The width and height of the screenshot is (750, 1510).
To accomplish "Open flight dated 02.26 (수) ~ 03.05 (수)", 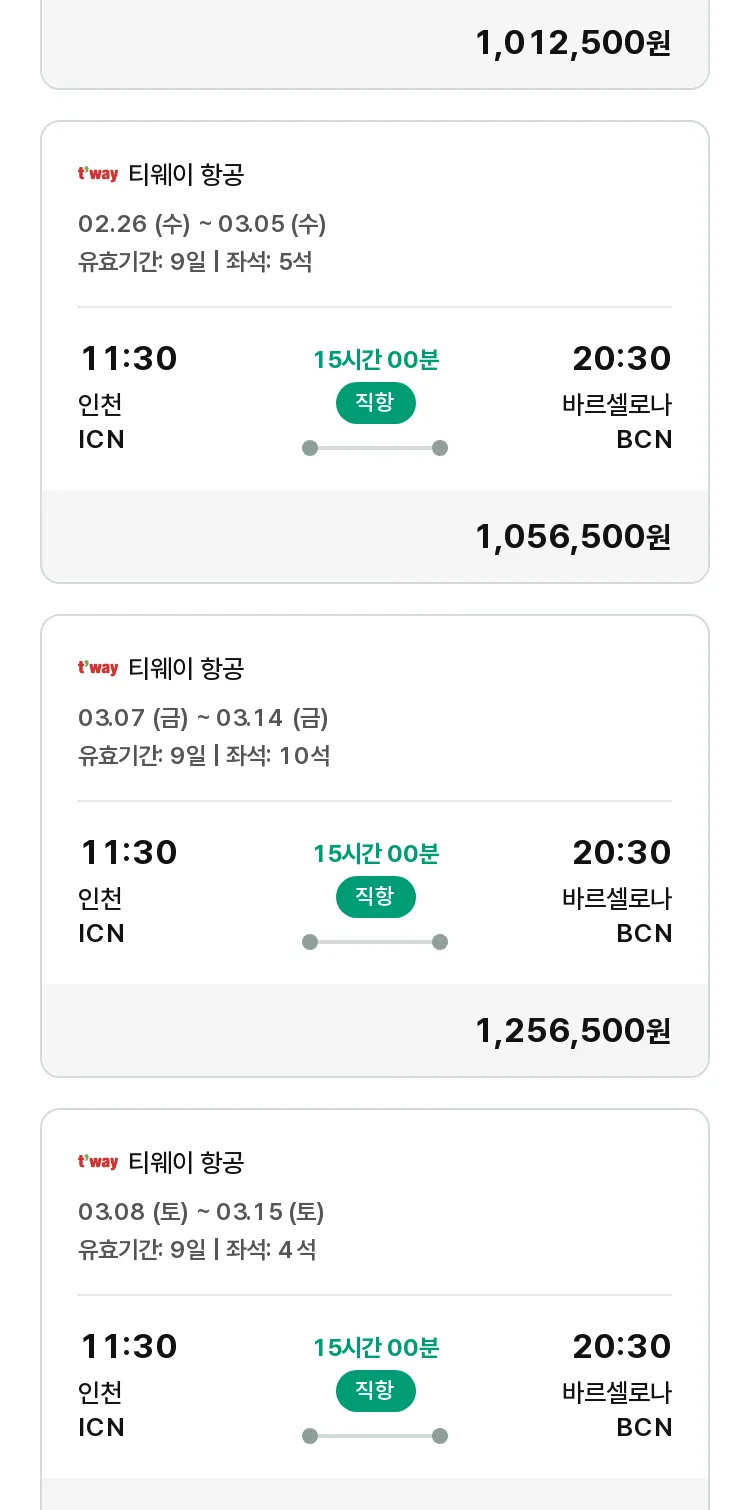I will click(x=202, y=224).
